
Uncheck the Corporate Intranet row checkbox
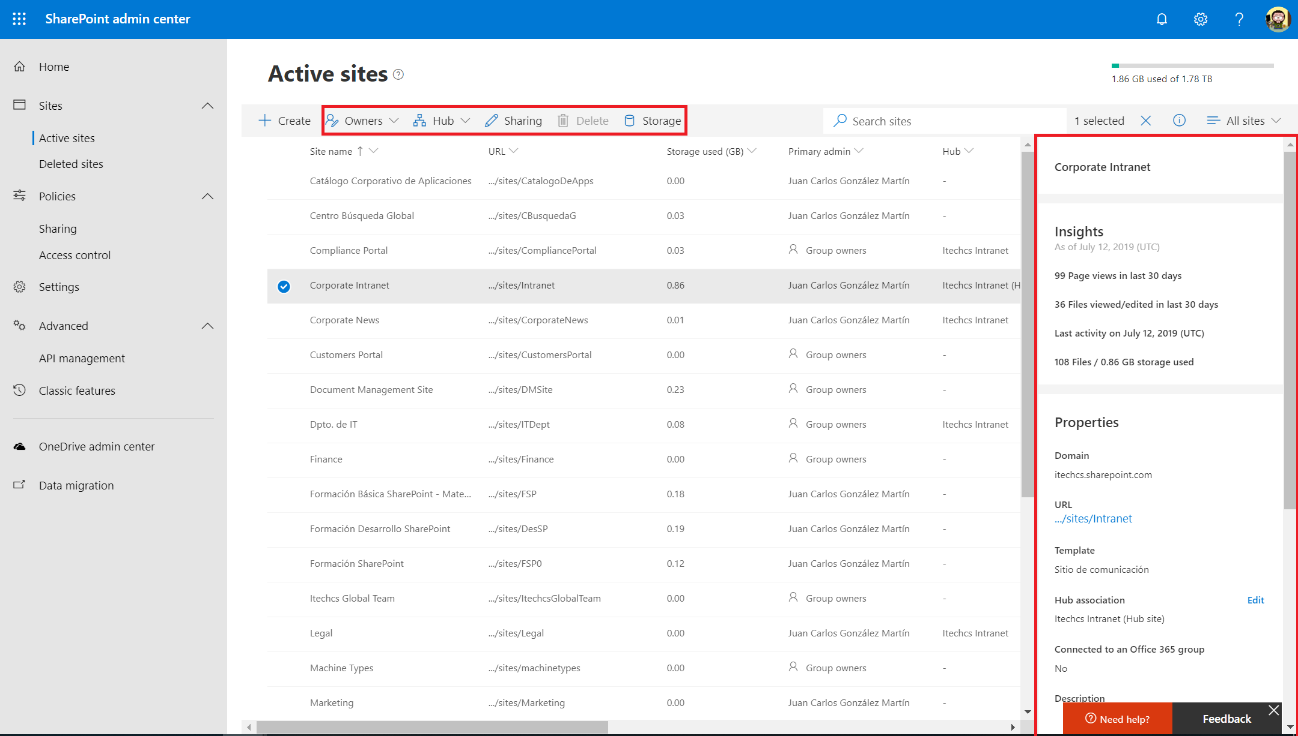284,286
